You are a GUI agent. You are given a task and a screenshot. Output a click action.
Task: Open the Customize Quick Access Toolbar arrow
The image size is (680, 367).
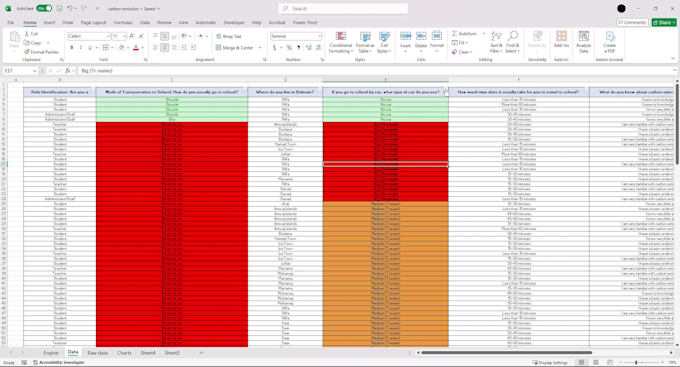tap(97, 8)
